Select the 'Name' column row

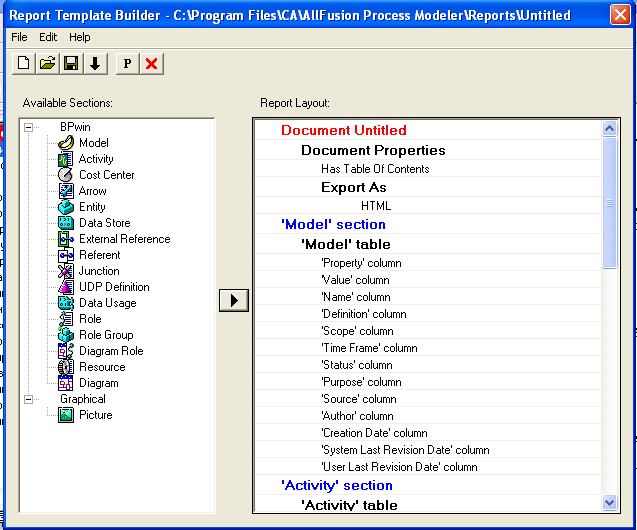tap(428, 297)
